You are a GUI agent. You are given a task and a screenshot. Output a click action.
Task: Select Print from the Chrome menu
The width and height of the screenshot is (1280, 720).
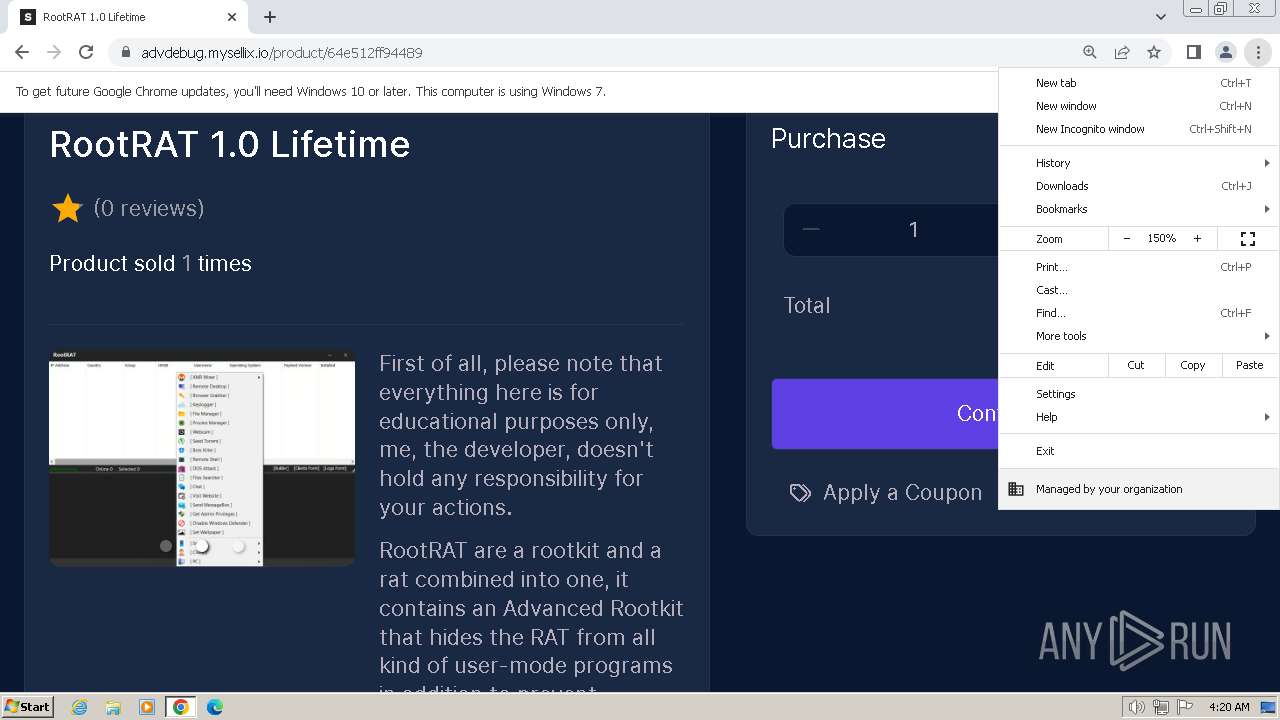click(1139, 267)
